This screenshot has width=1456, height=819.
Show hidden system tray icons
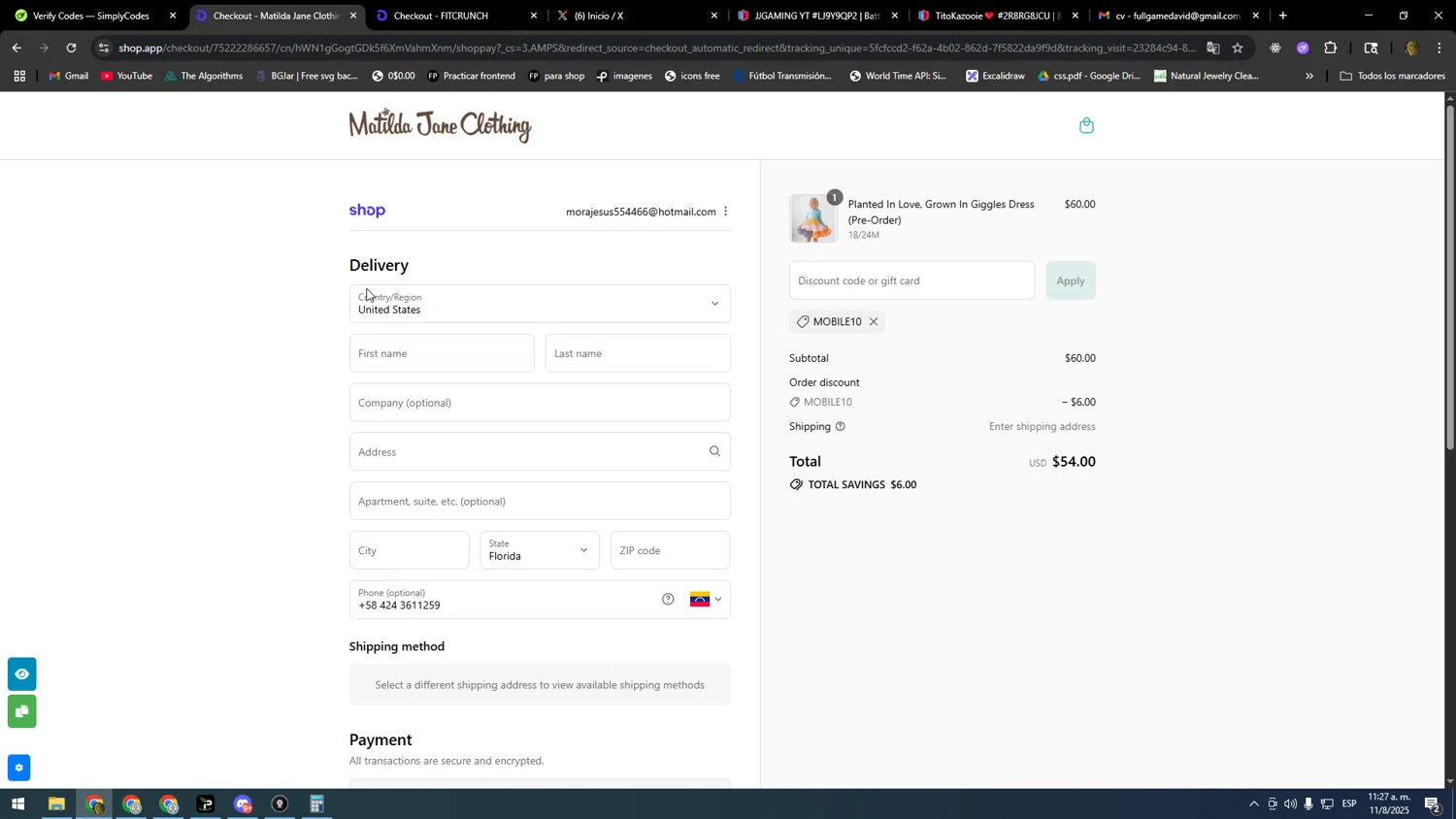point(1253,804)
